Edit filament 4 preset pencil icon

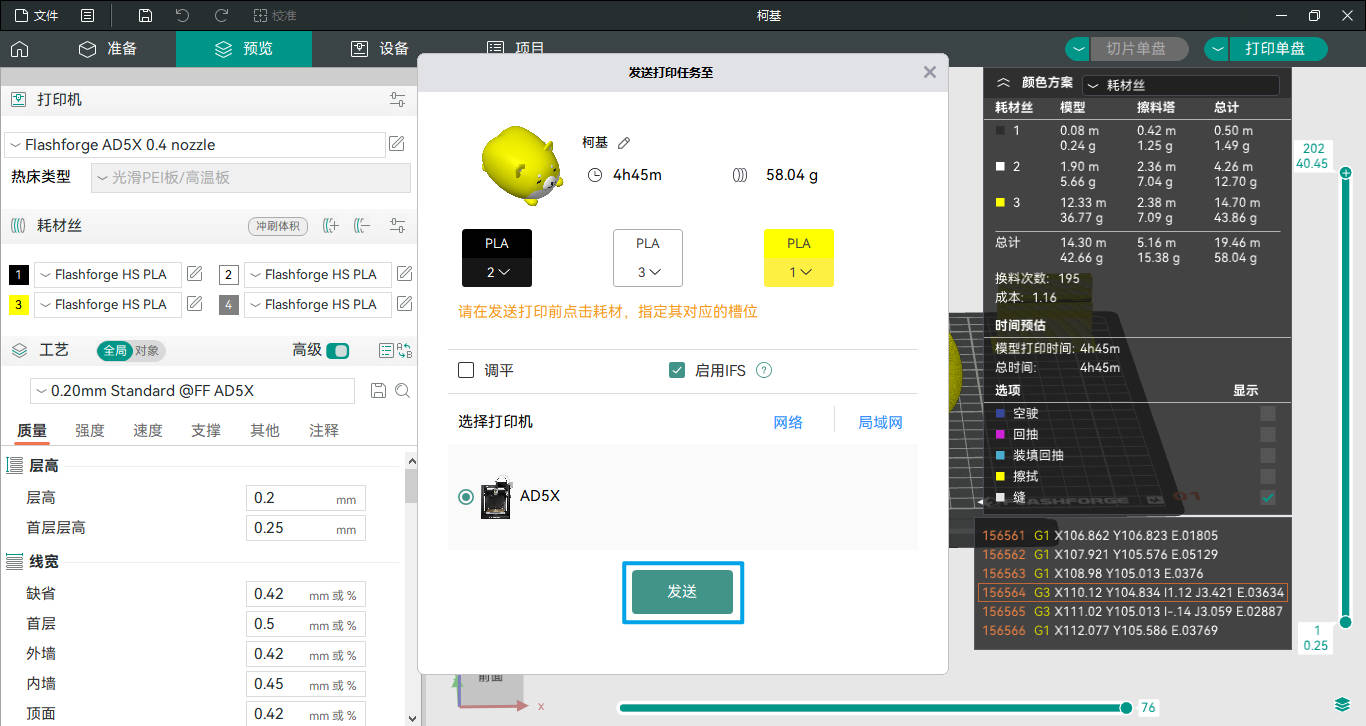405,304
